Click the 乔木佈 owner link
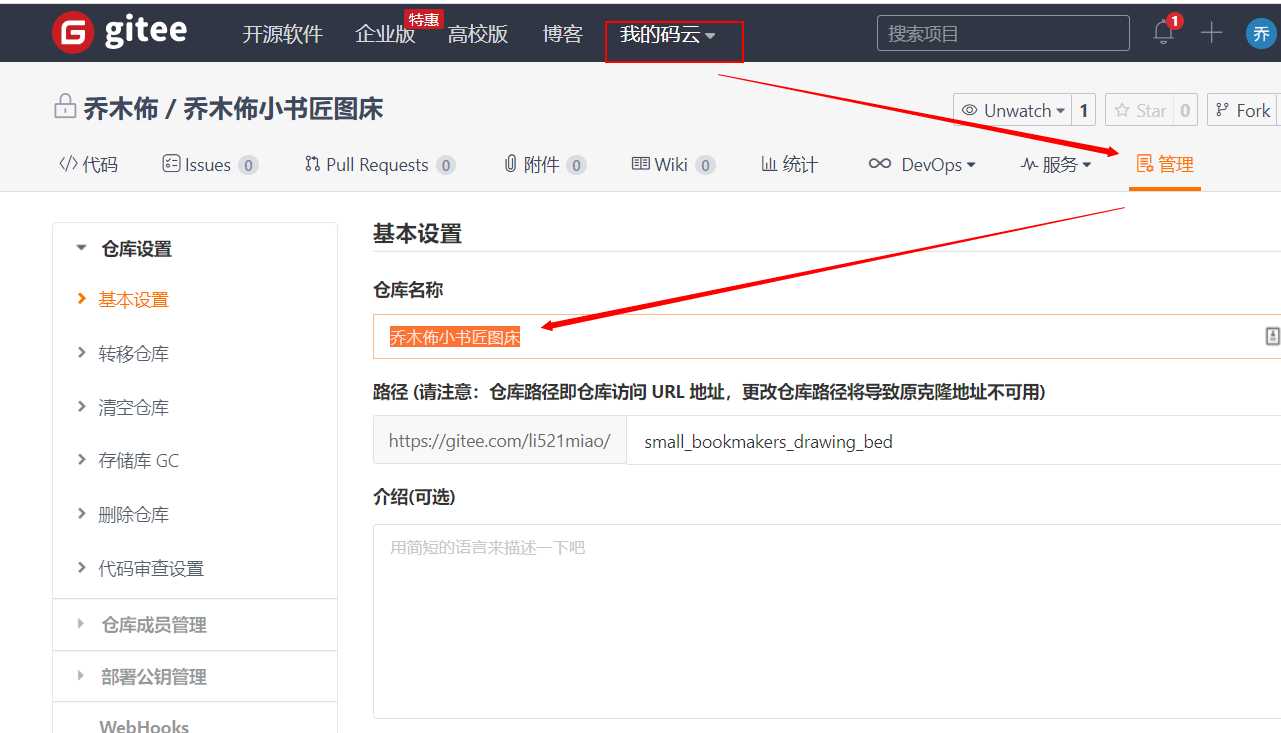1281x733 pixels. (120, 108)
